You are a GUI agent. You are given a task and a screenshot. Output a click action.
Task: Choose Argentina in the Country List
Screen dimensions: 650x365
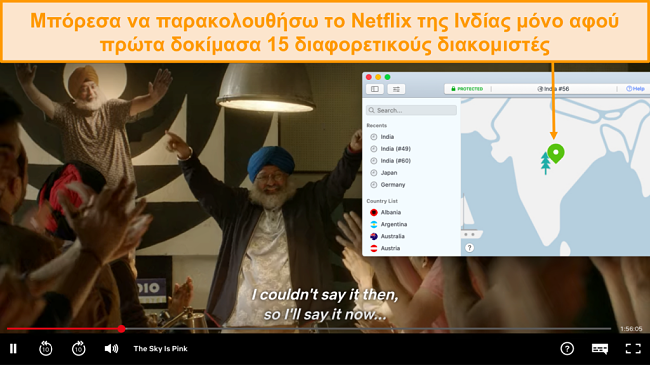[x=394, y=224]
